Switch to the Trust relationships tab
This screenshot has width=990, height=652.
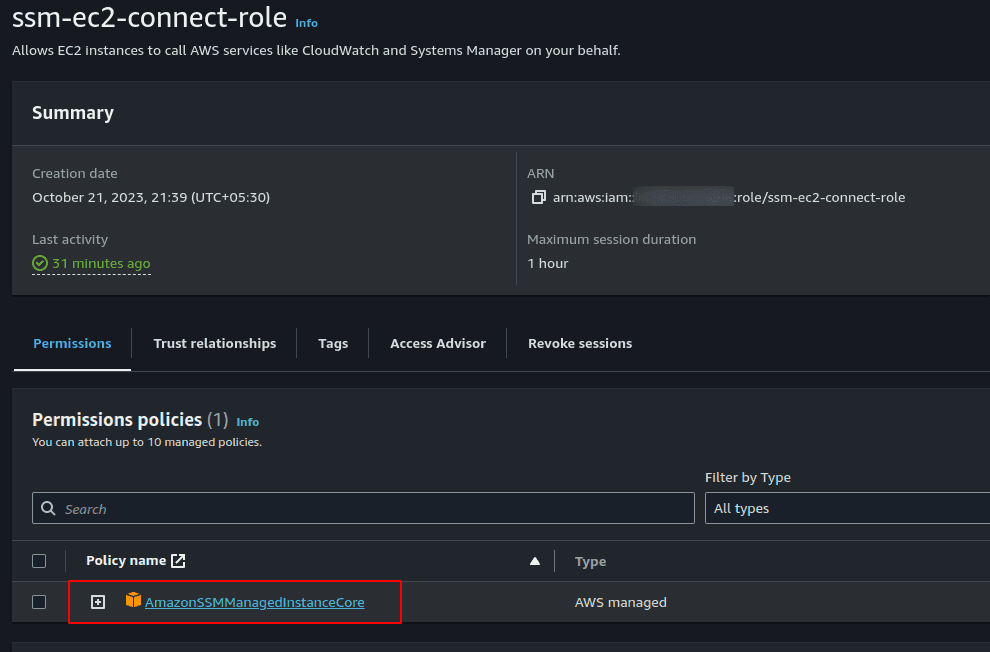pyautogui.click(x=214, y=343)
